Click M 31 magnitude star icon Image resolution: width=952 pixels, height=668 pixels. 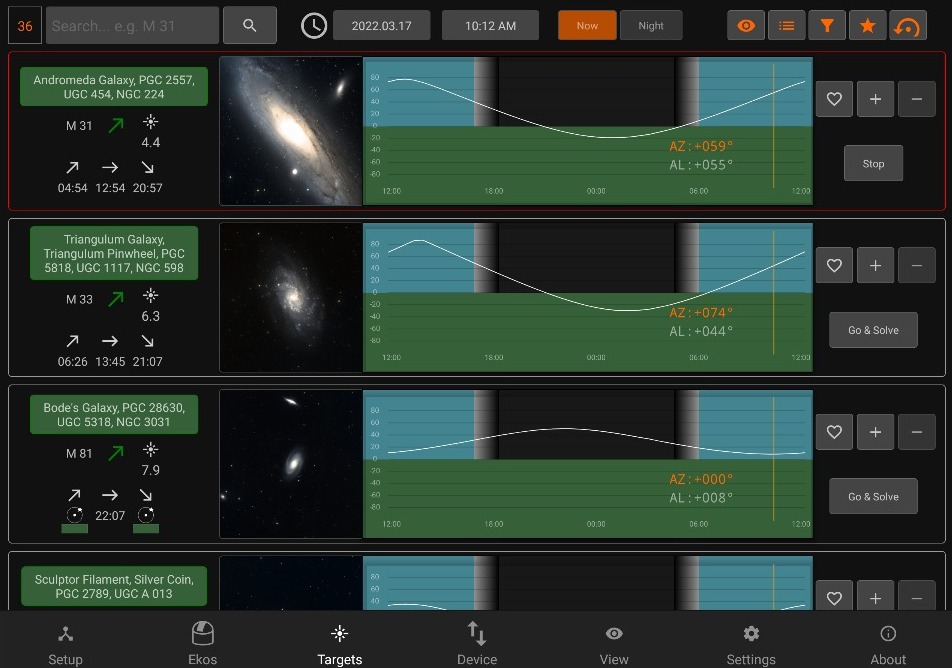pos(151,122)
